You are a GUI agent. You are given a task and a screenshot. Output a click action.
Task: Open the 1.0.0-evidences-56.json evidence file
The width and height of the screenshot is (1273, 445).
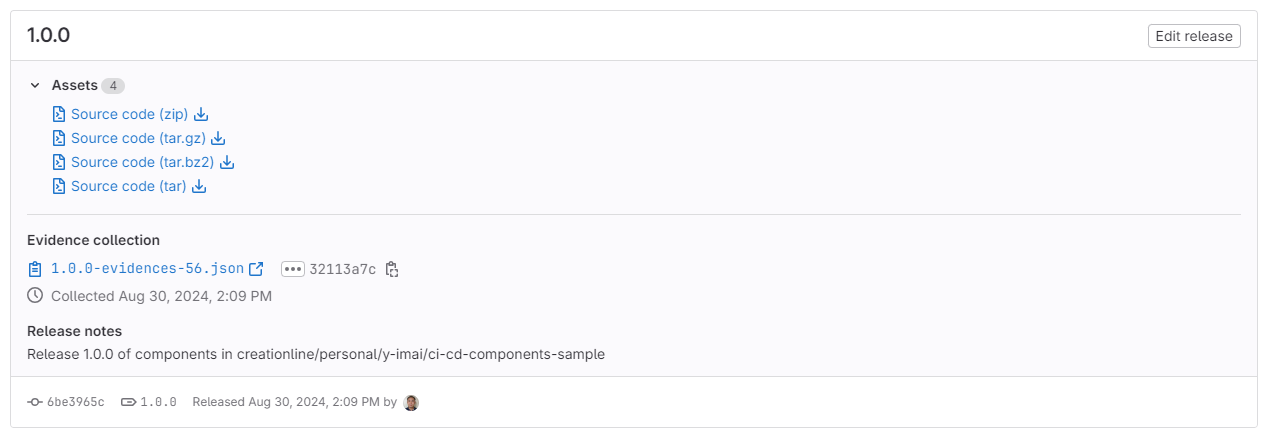pos(147,268)
